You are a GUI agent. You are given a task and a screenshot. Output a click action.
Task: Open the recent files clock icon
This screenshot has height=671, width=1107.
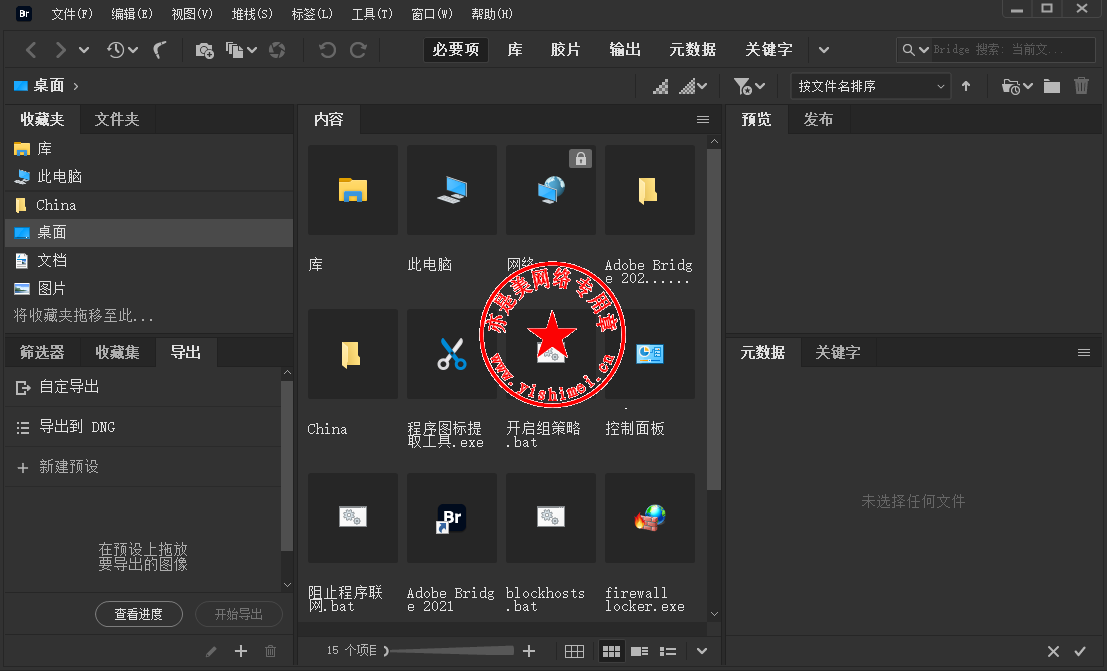(x=116, y=49)
